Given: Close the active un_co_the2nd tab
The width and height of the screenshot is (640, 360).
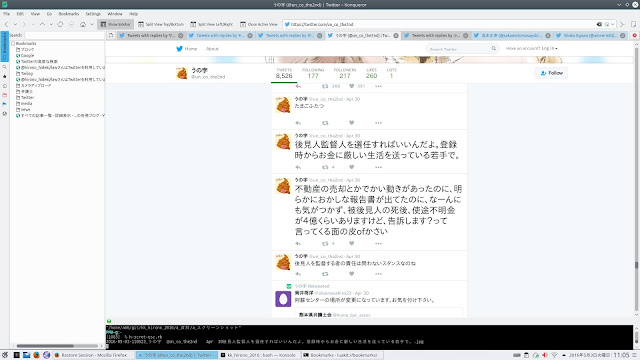Looking at the screenshot, I should coord(396,36).
